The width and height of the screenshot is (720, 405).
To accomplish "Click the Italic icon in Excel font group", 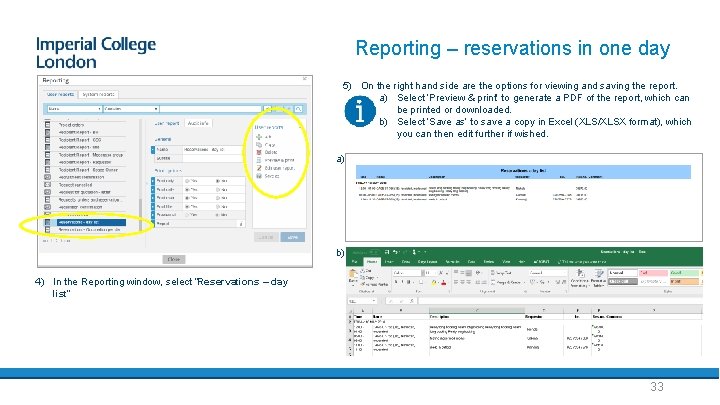I will (x=403, y=282).
